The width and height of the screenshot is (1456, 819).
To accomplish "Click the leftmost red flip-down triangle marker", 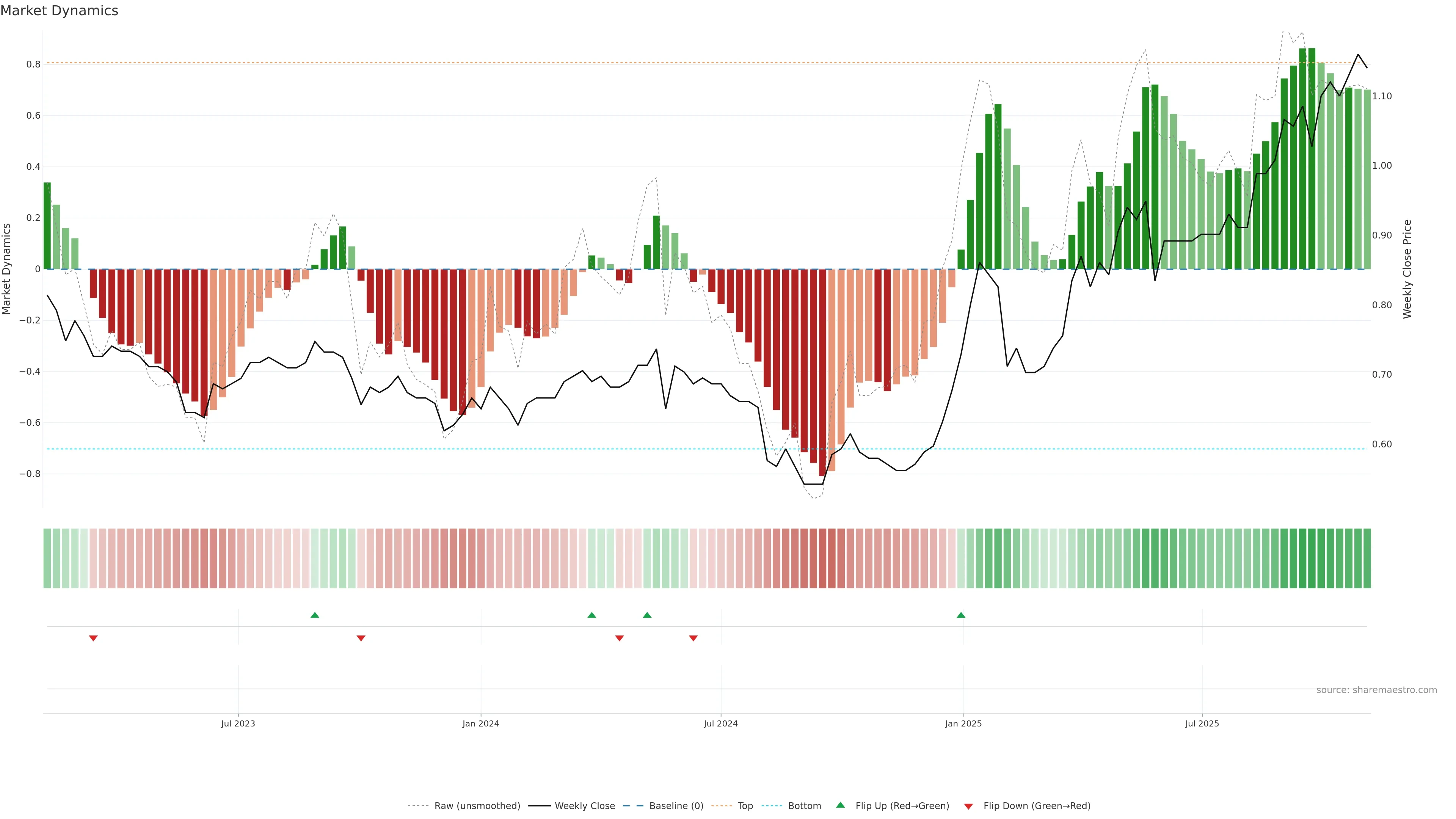I will [x=93, y=638].
